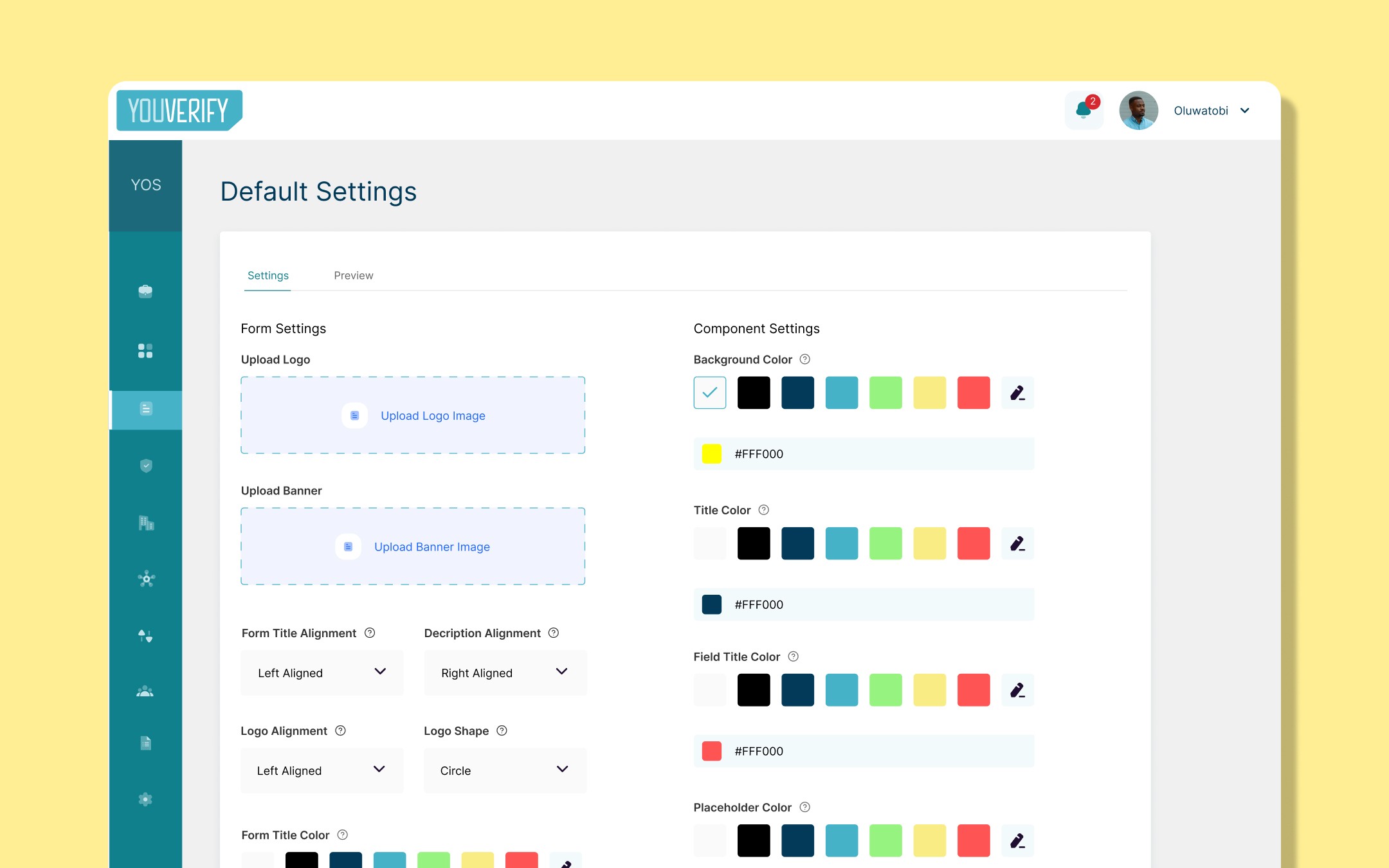
Task: Click the Logo Alignment help icon
Action: 341,730
